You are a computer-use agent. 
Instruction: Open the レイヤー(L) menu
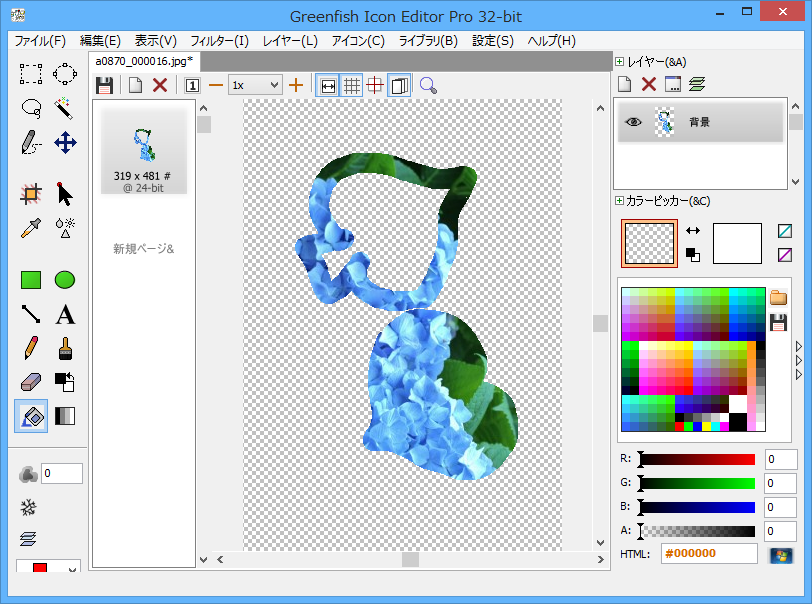pos(290,41)
